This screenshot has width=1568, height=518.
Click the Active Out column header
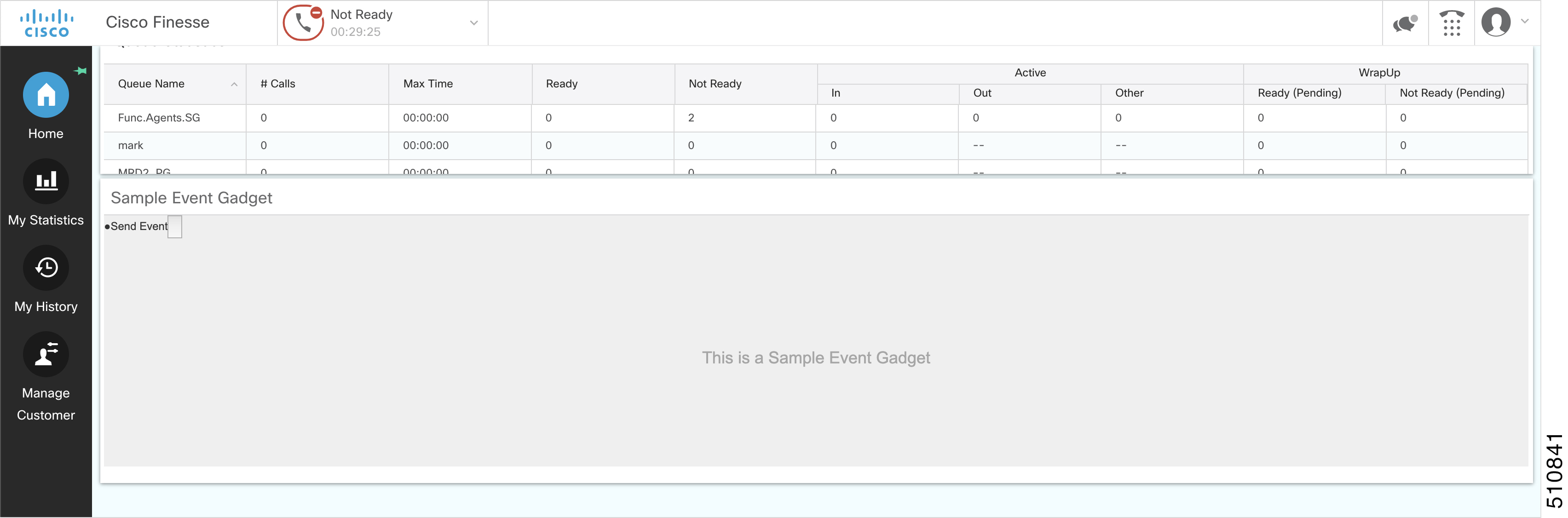pos(1030,93)
